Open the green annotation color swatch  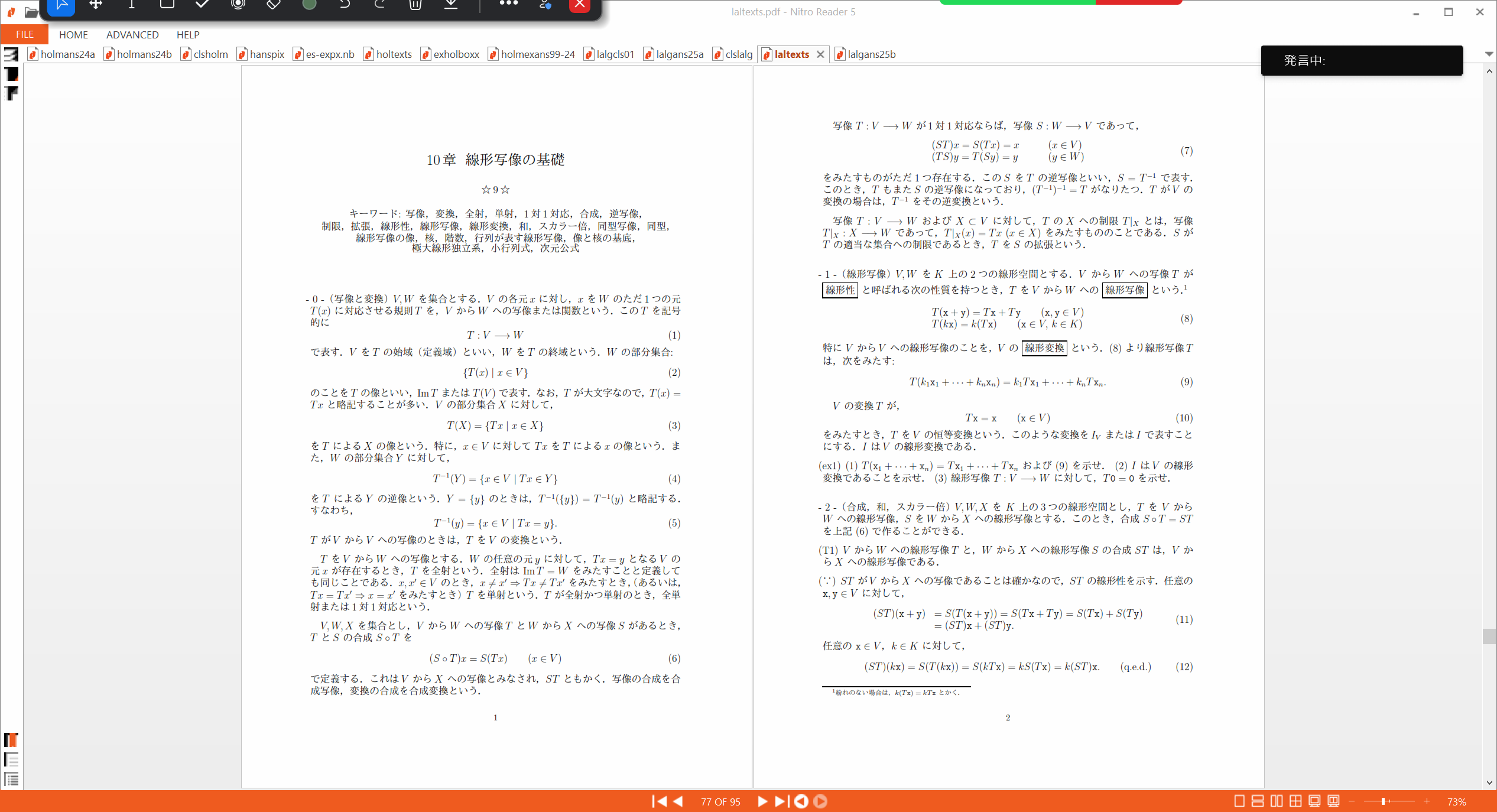click(x=309, y=5)
